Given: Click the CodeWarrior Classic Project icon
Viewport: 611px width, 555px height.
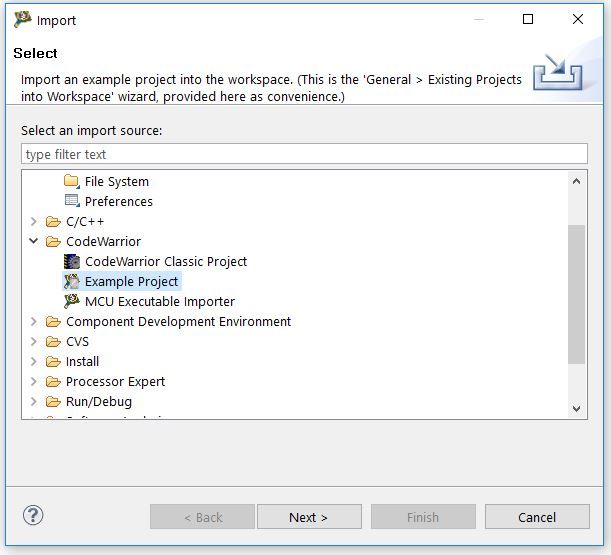Looking at the screenshot, I should pyautogui.click(x=72, y=262).
